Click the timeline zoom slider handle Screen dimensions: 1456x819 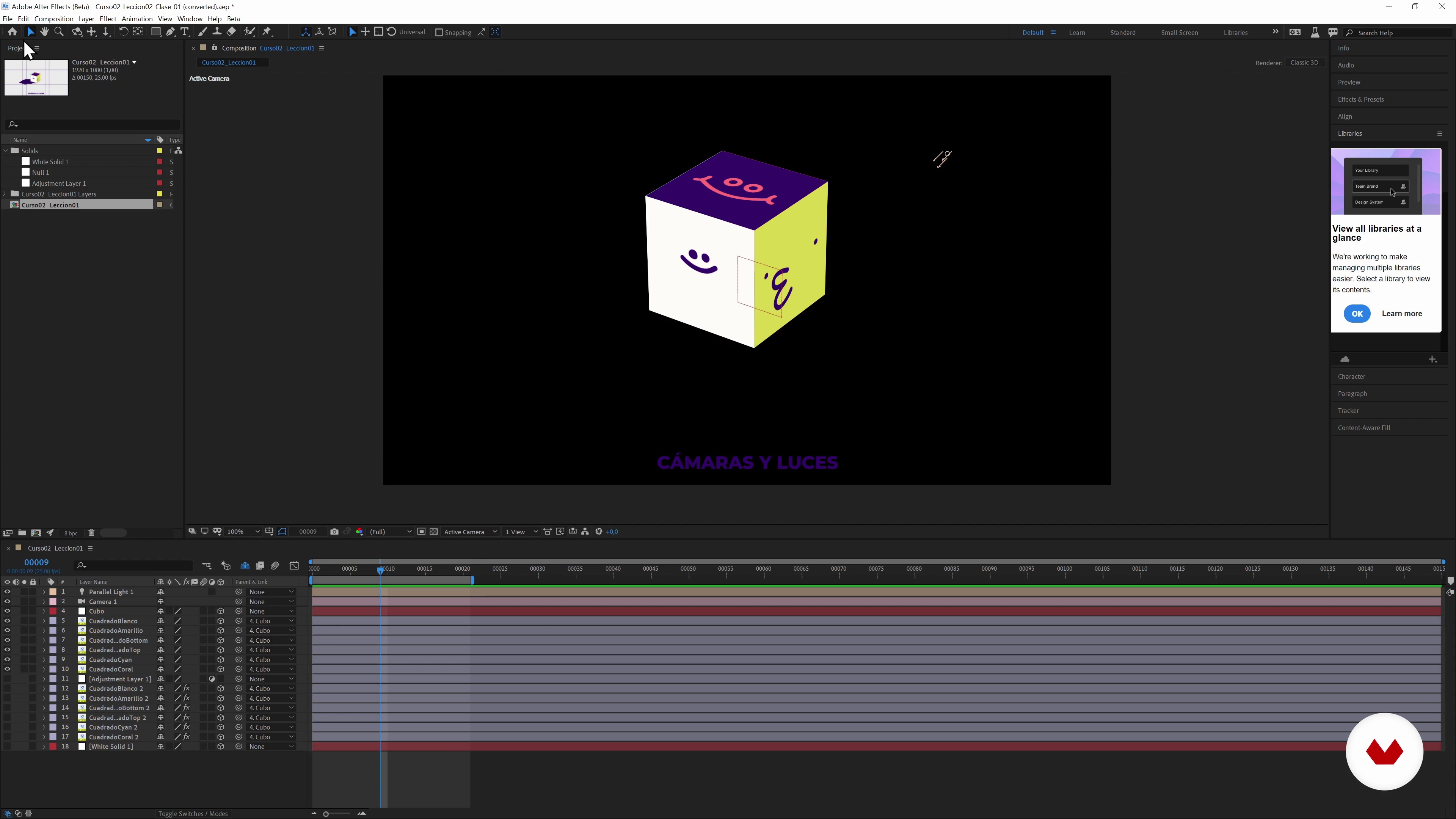(326, 814)
